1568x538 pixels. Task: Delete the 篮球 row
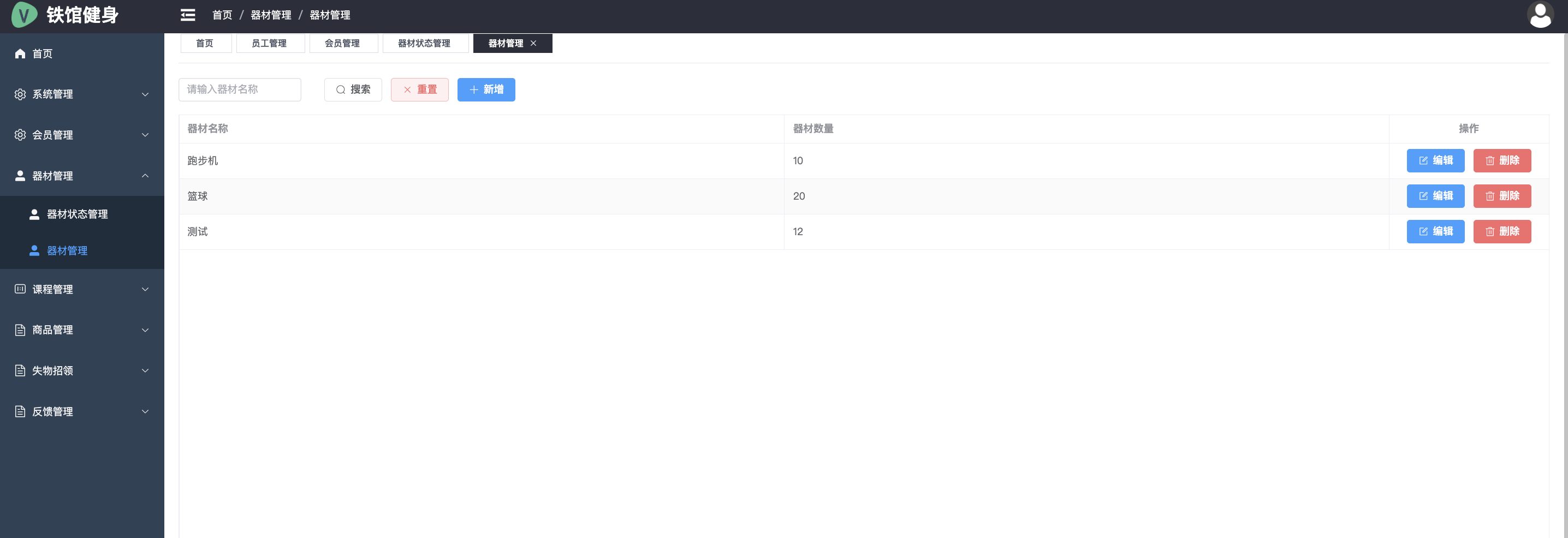click(x=1501, y=196)
